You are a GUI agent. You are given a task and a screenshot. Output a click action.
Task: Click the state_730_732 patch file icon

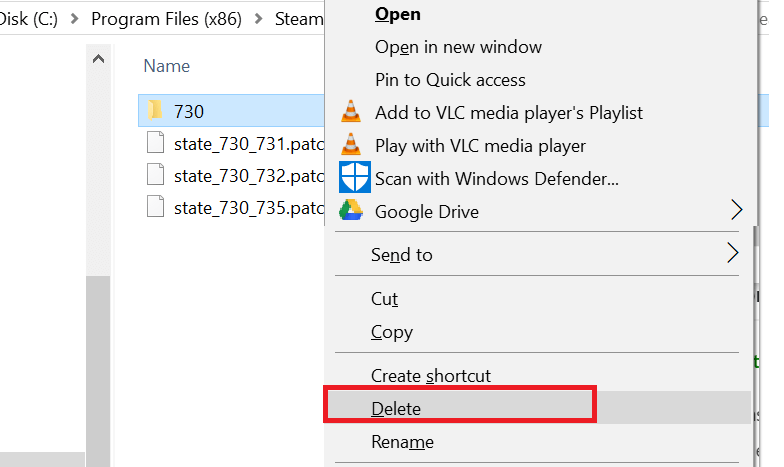pos(154,175)
